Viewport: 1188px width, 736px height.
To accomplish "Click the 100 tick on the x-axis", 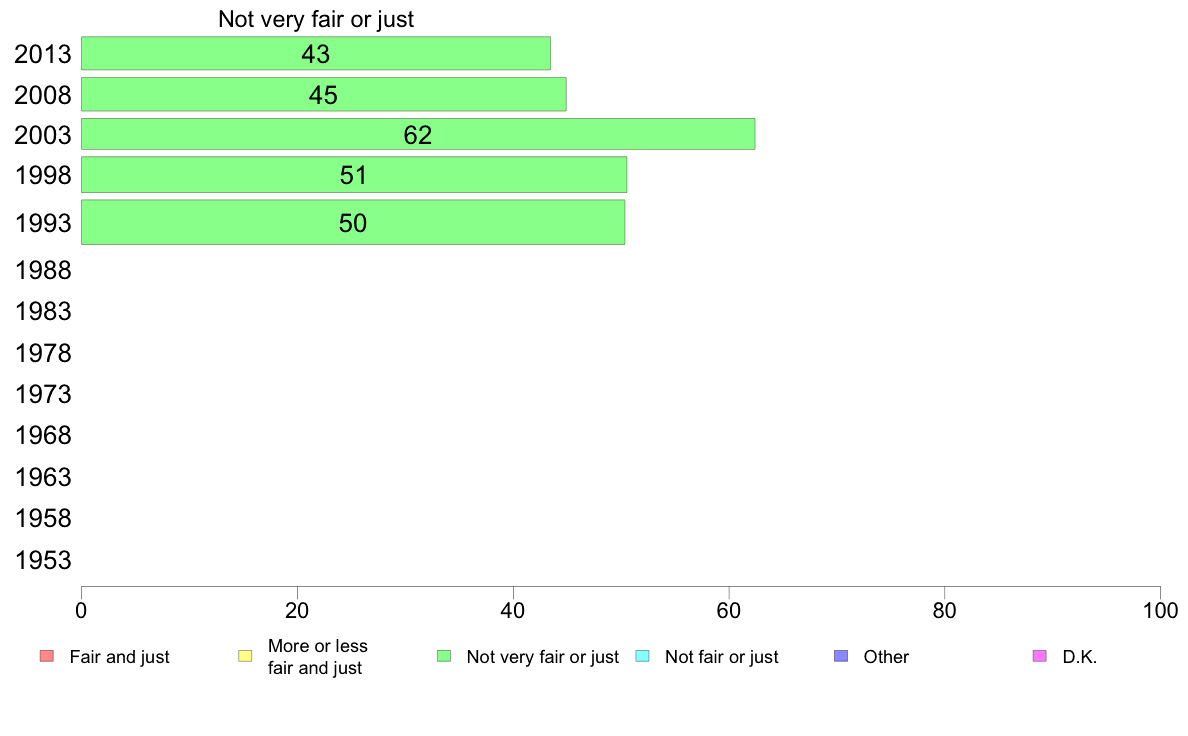I will pyautogui.click(x=1160, y=611).
